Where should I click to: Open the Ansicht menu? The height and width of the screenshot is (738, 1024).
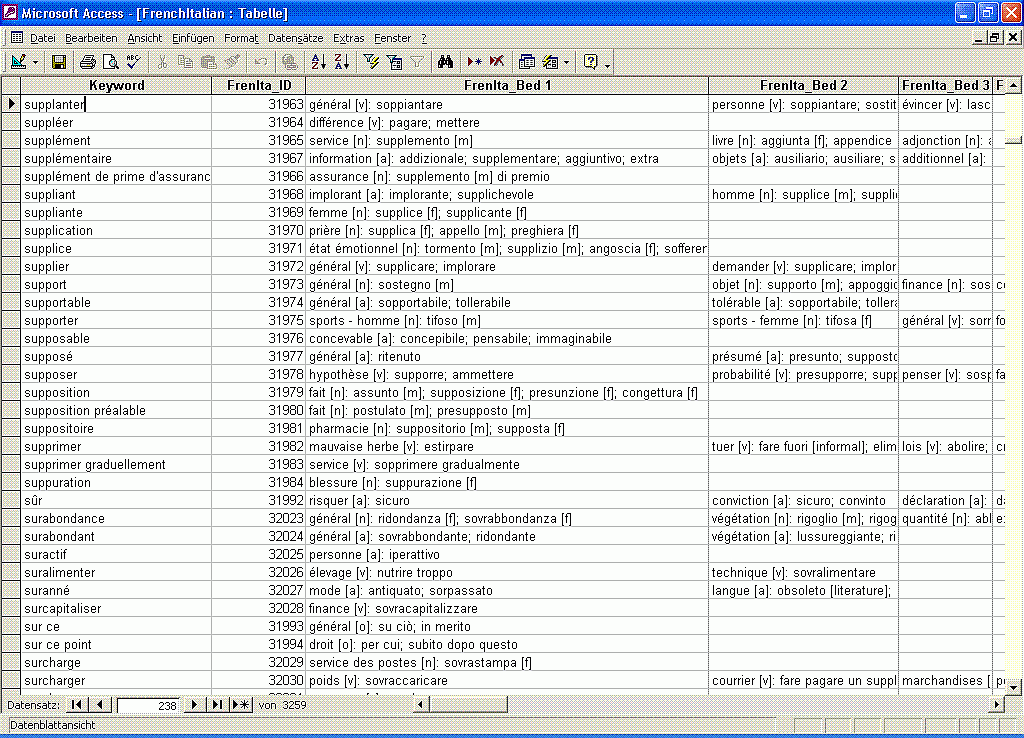(144, 39)
